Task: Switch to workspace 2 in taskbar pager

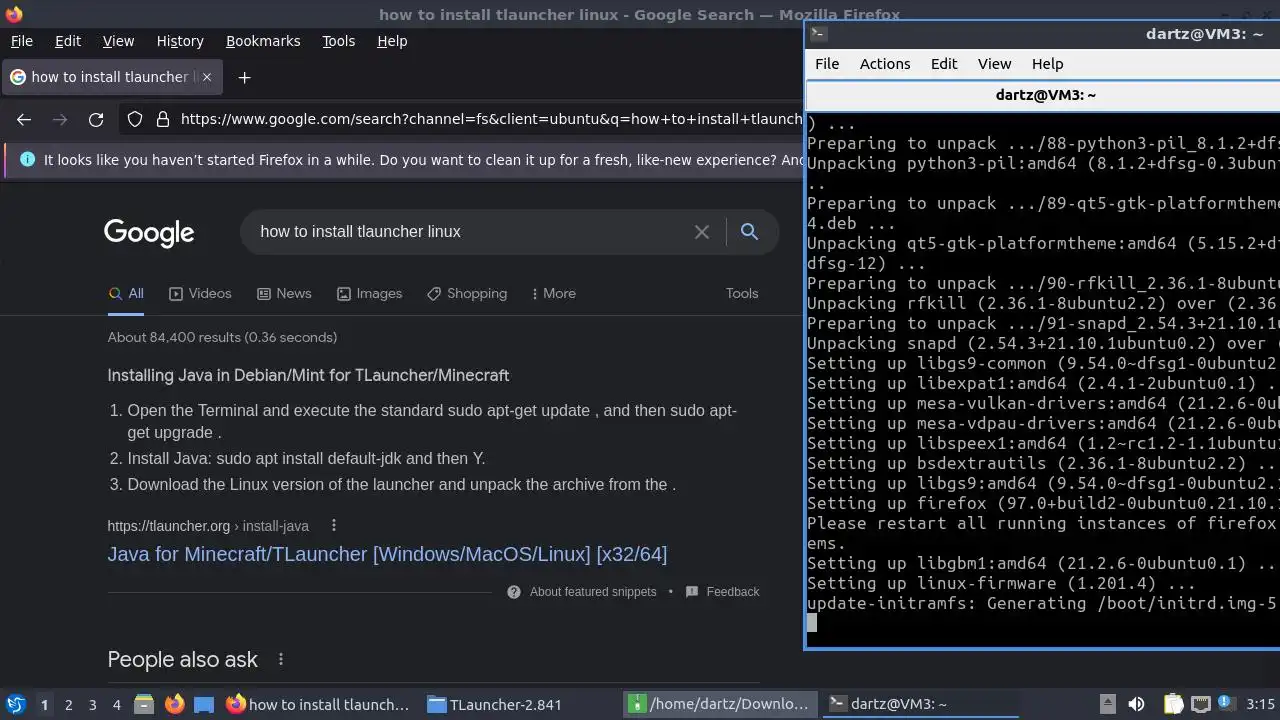Action: click(x=68, y=705)
